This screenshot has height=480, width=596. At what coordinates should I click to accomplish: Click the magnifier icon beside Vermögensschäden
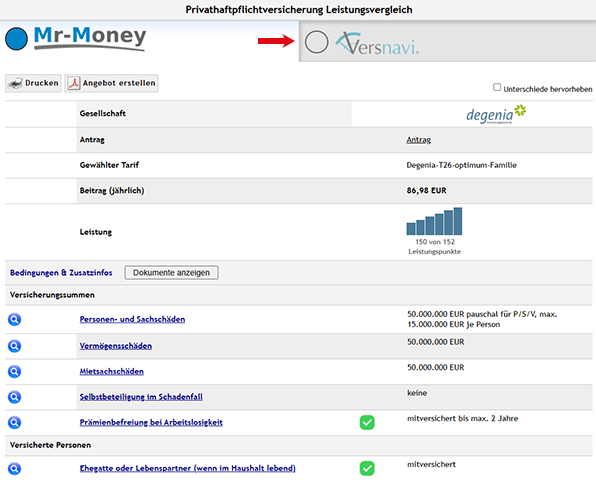click(x=14, y=346)
